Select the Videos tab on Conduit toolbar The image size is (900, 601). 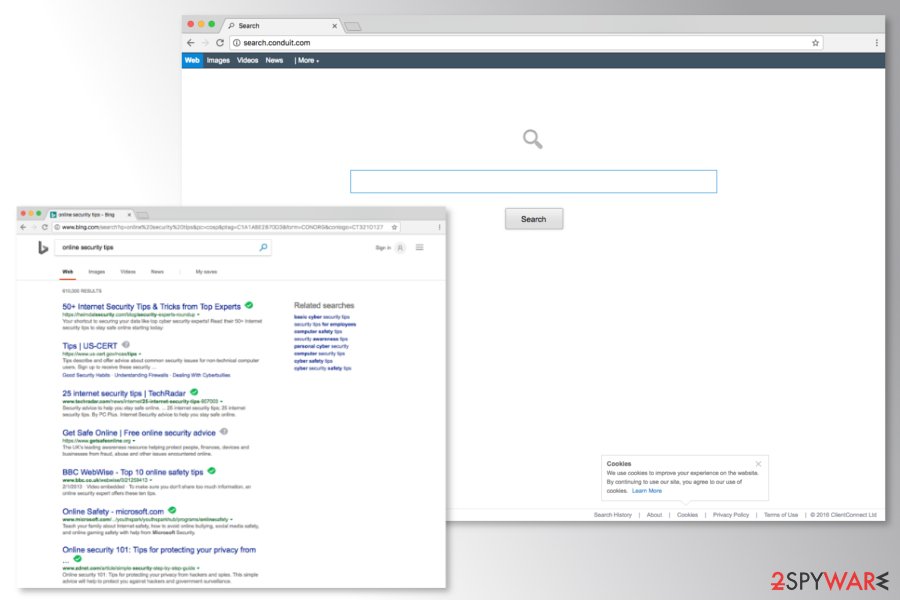click(247, 60)
